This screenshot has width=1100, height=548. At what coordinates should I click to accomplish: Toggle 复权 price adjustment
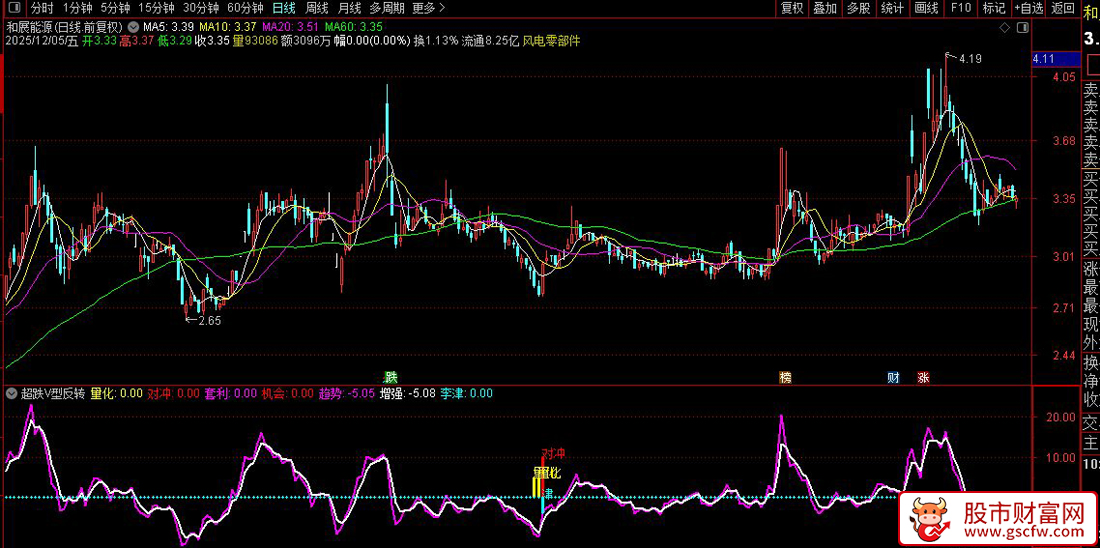791,8
